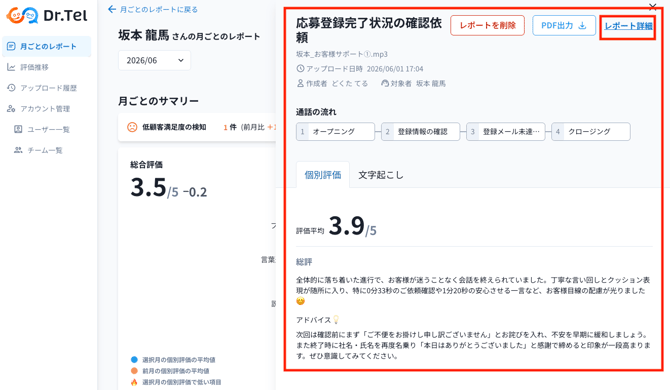670x390 pixels.
Task: Select step 4 クロージング
Action: (591, 132)
